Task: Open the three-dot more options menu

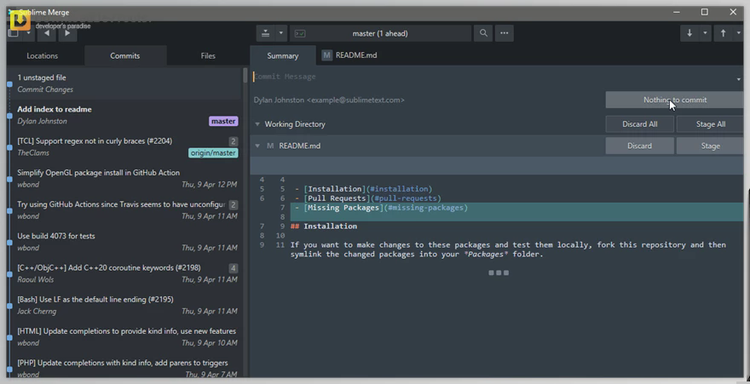Action: click(504, 33)
